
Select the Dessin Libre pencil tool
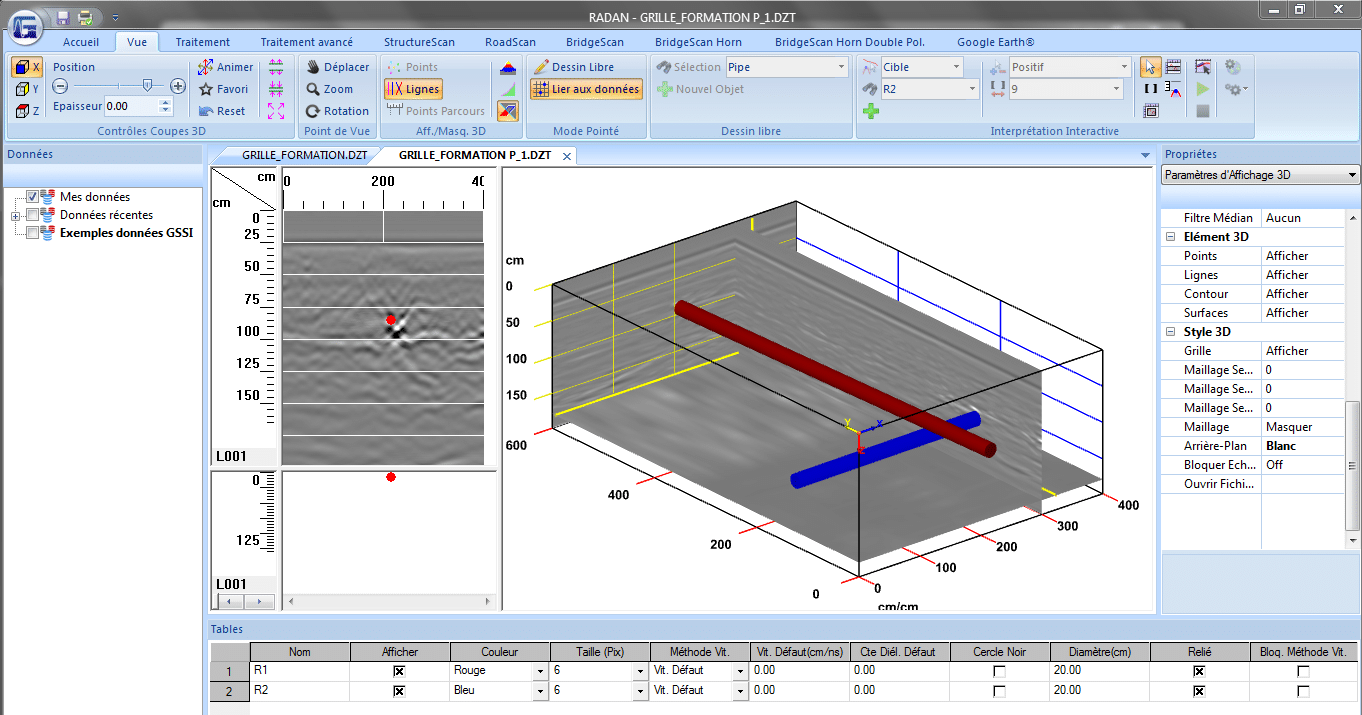click(574, 67)
